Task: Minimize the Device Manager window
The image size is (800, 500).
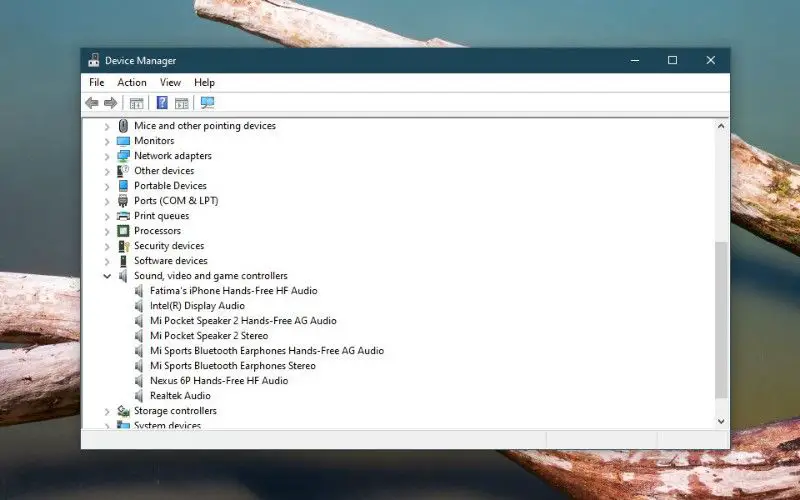Action: (x=635, y=60)
